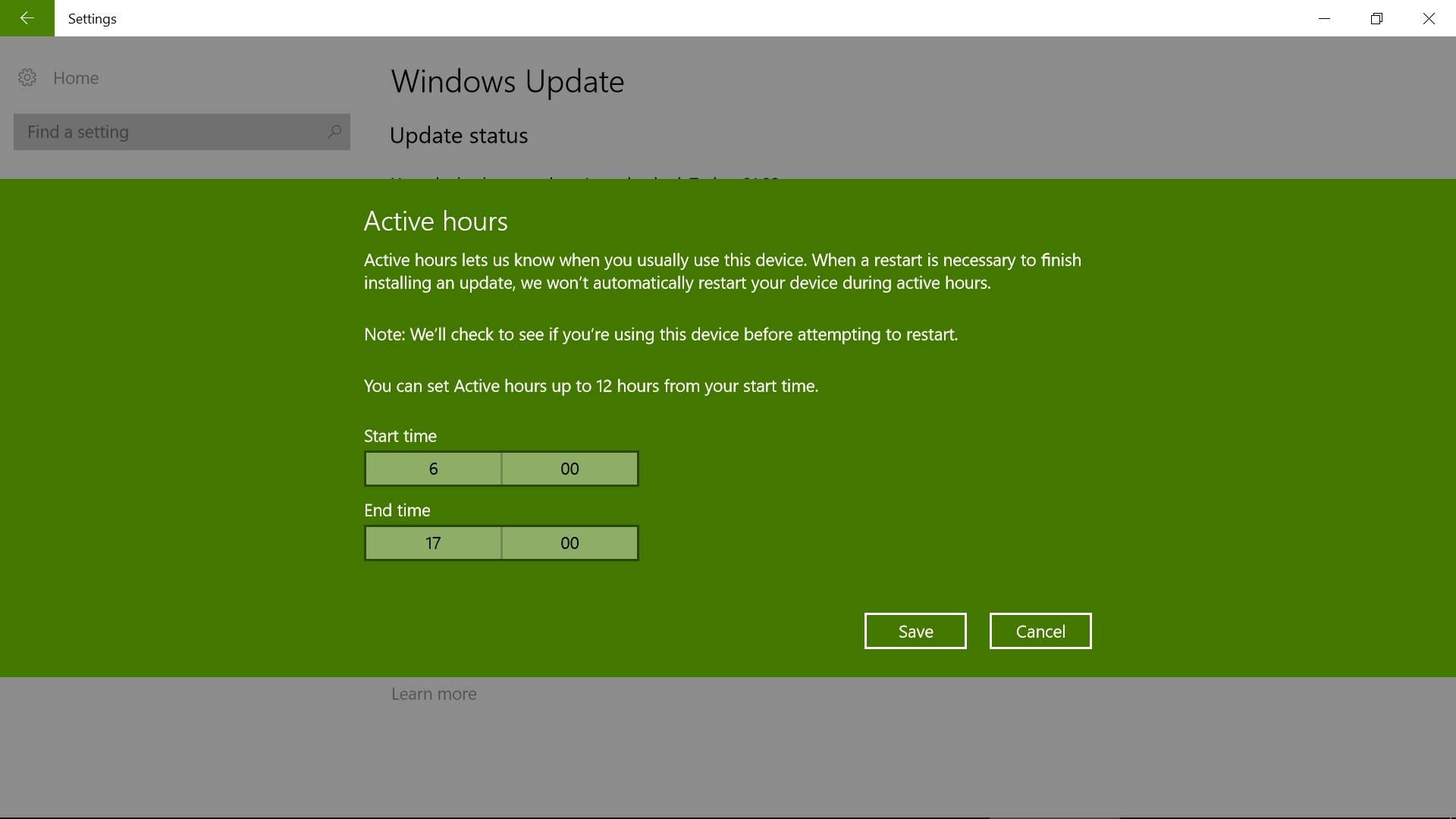Open the Start time hour picker

[x=433, y=469]
